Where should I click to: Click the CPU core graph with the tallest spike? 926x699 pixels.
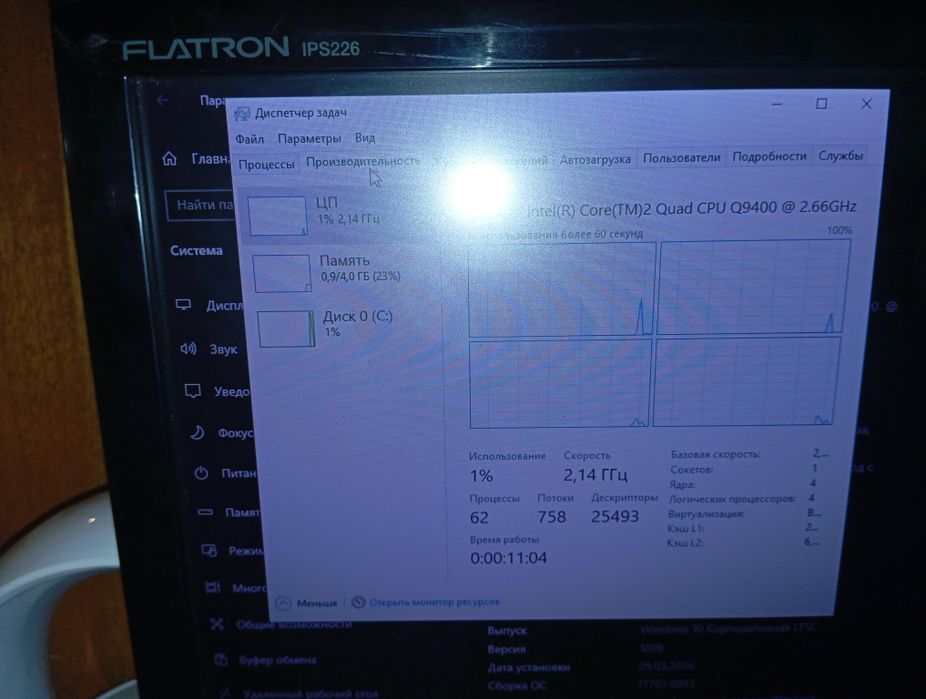(562, 289)
